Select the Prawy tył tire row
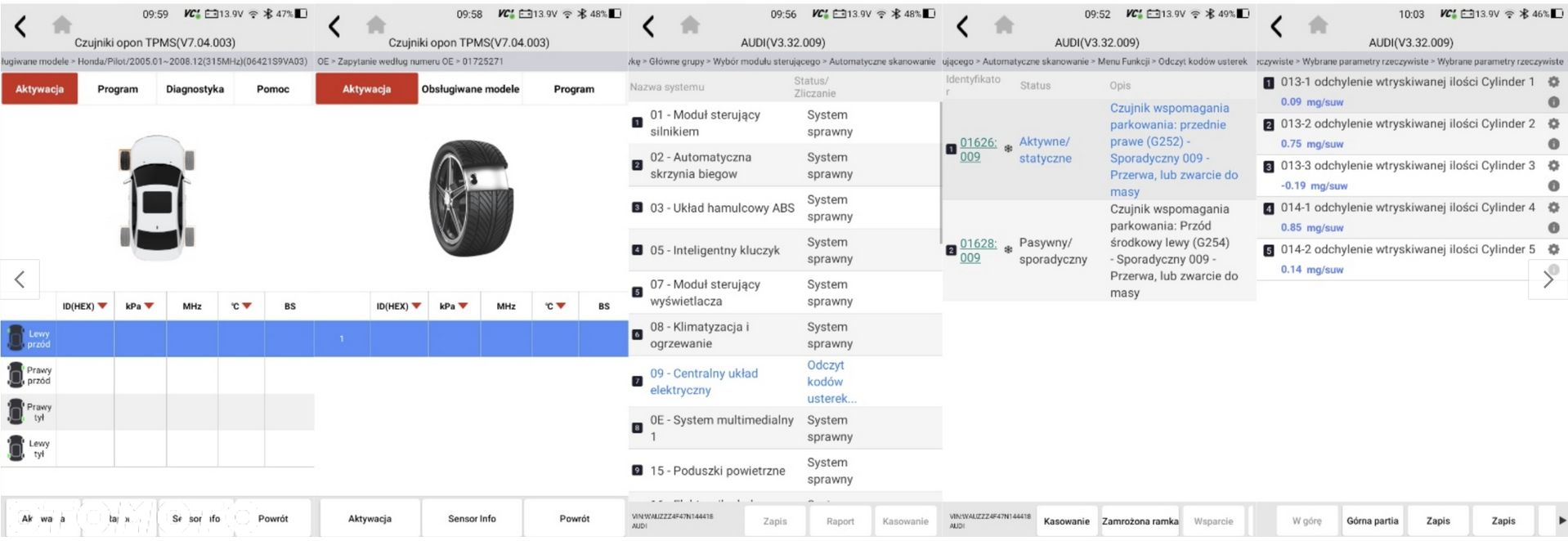Viewport: 1568px width, 541px height. click(157, 412)
